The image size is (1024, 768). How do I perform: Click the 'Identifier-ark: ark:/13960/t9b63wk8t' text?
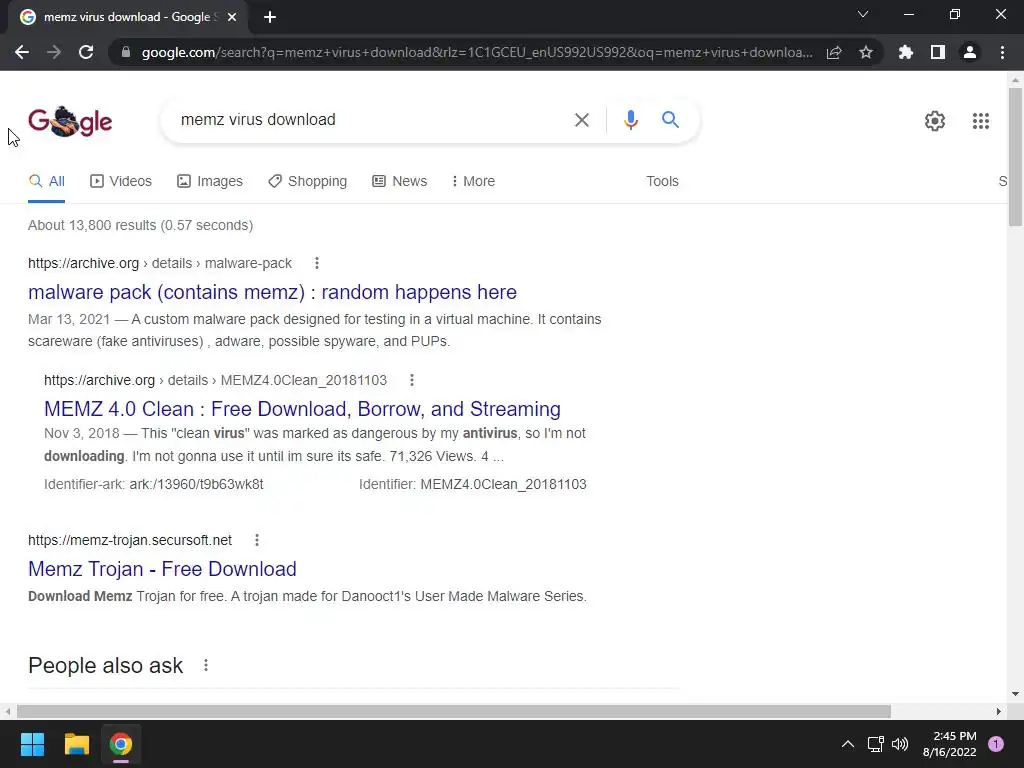(154, 485)
